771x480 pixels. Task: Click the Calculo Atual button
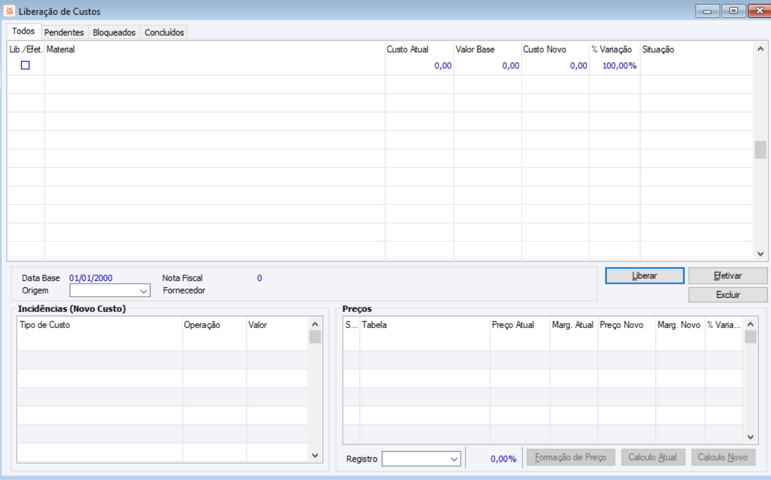tap(652, 457)
